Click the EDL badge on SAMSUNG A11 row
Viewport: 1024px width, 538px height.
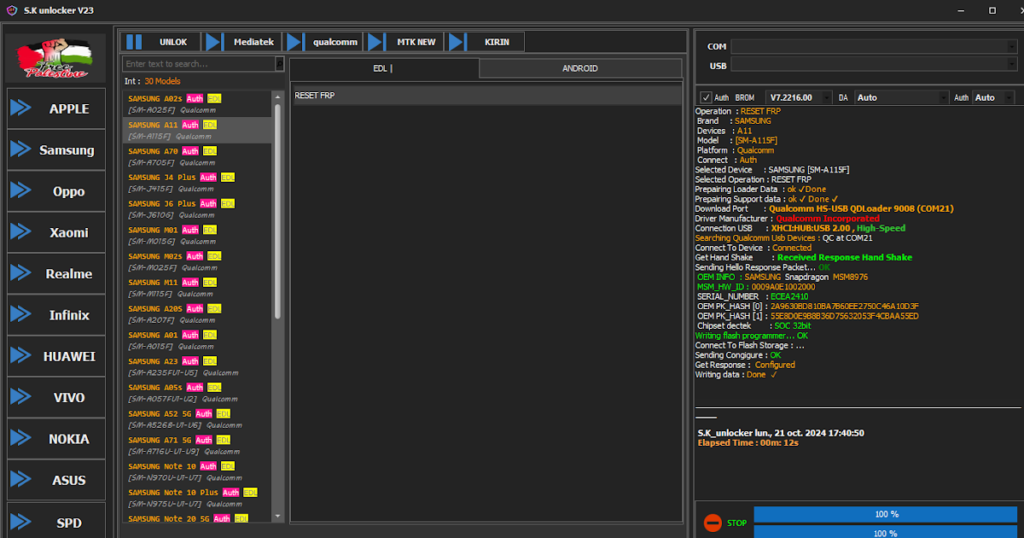210,125
